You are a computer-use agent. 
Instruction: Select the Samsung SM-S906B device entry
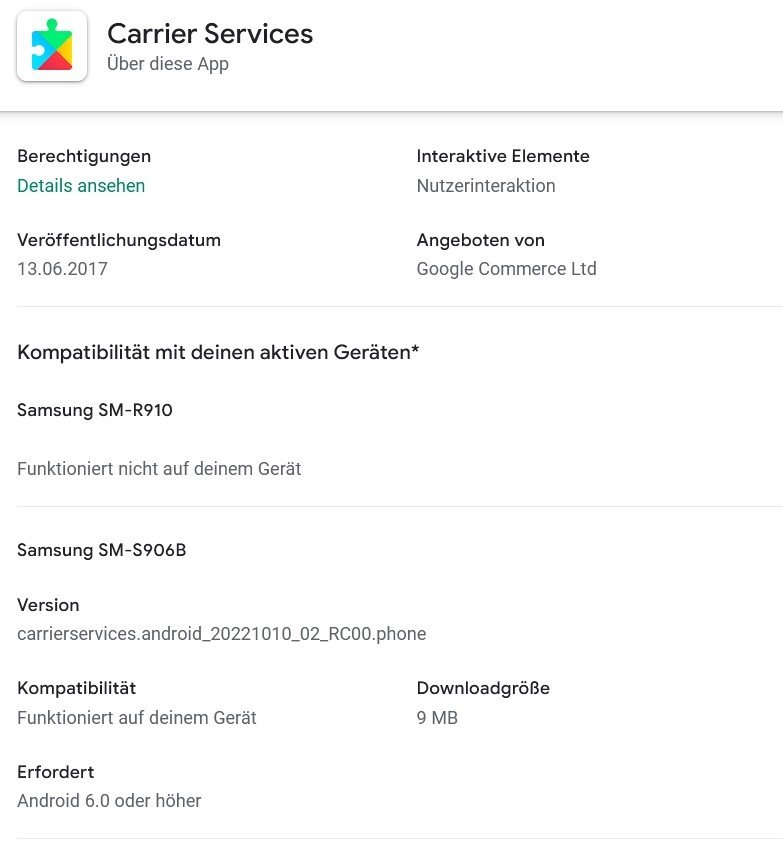(101, 550)
